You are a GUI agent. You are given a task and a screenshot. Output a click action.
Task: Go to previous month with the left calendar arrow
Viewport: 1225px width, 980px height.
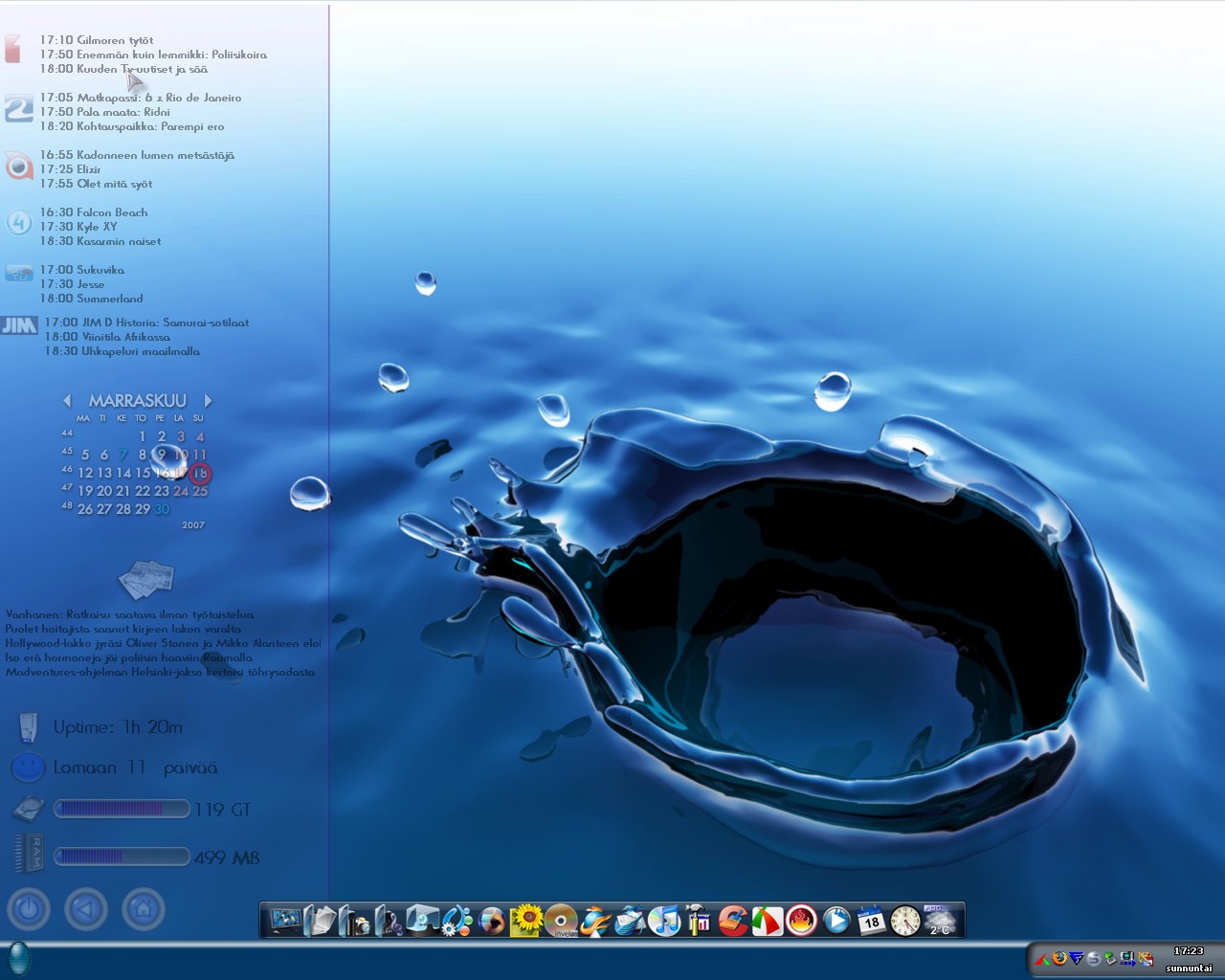pos(67,401)
